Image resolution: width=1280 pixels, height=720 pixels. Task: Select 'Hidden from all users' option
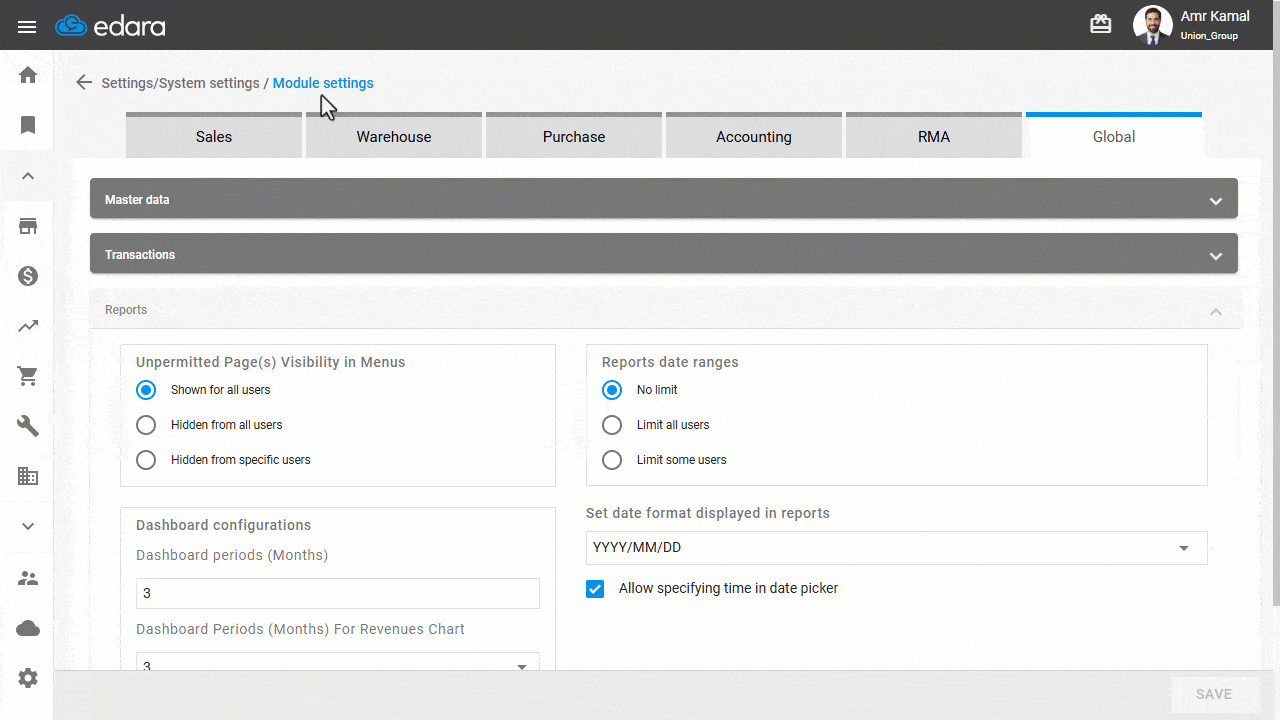pos(146,424)
